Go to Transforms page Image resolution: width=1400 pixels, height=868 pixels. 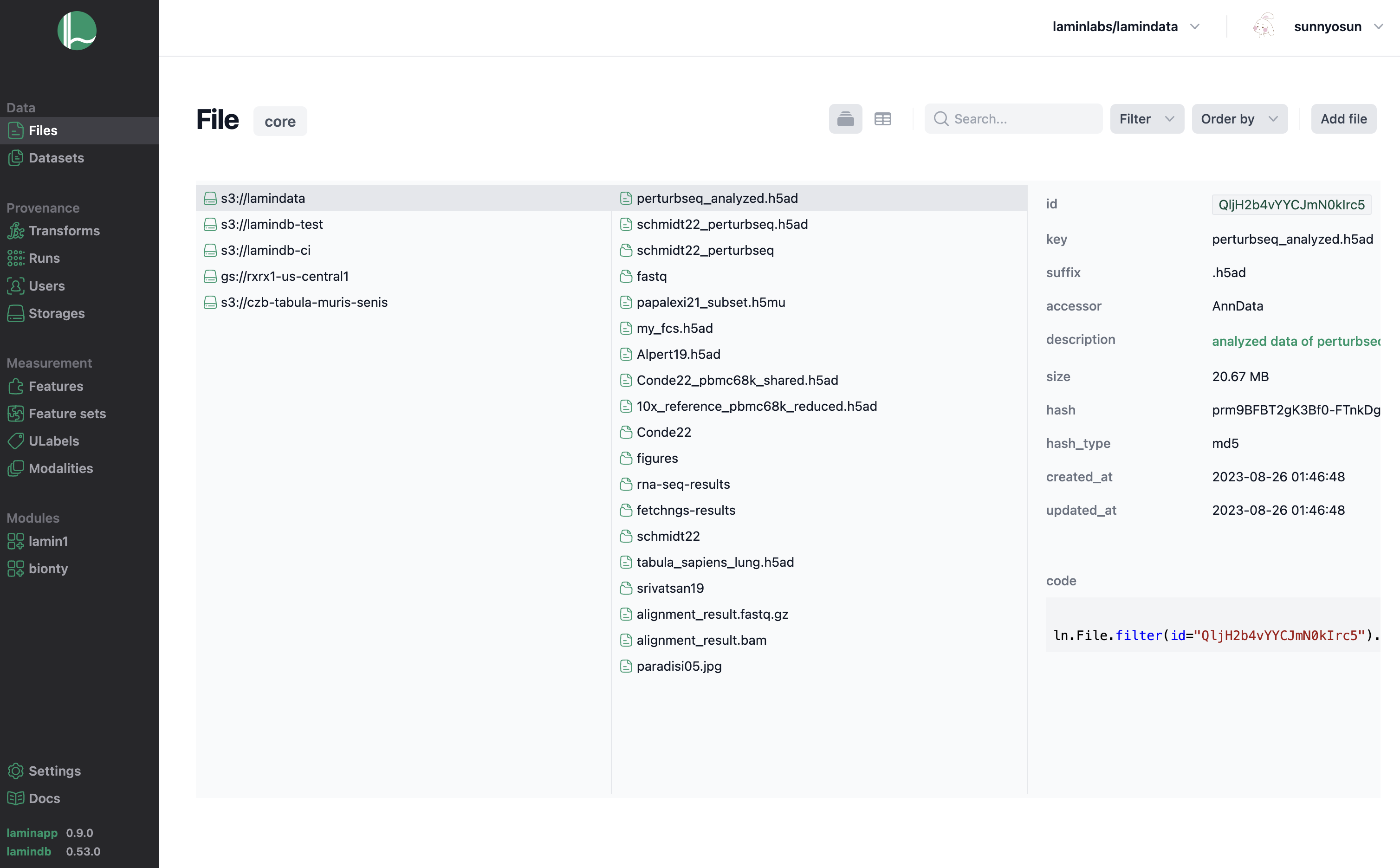coord(79,231)
